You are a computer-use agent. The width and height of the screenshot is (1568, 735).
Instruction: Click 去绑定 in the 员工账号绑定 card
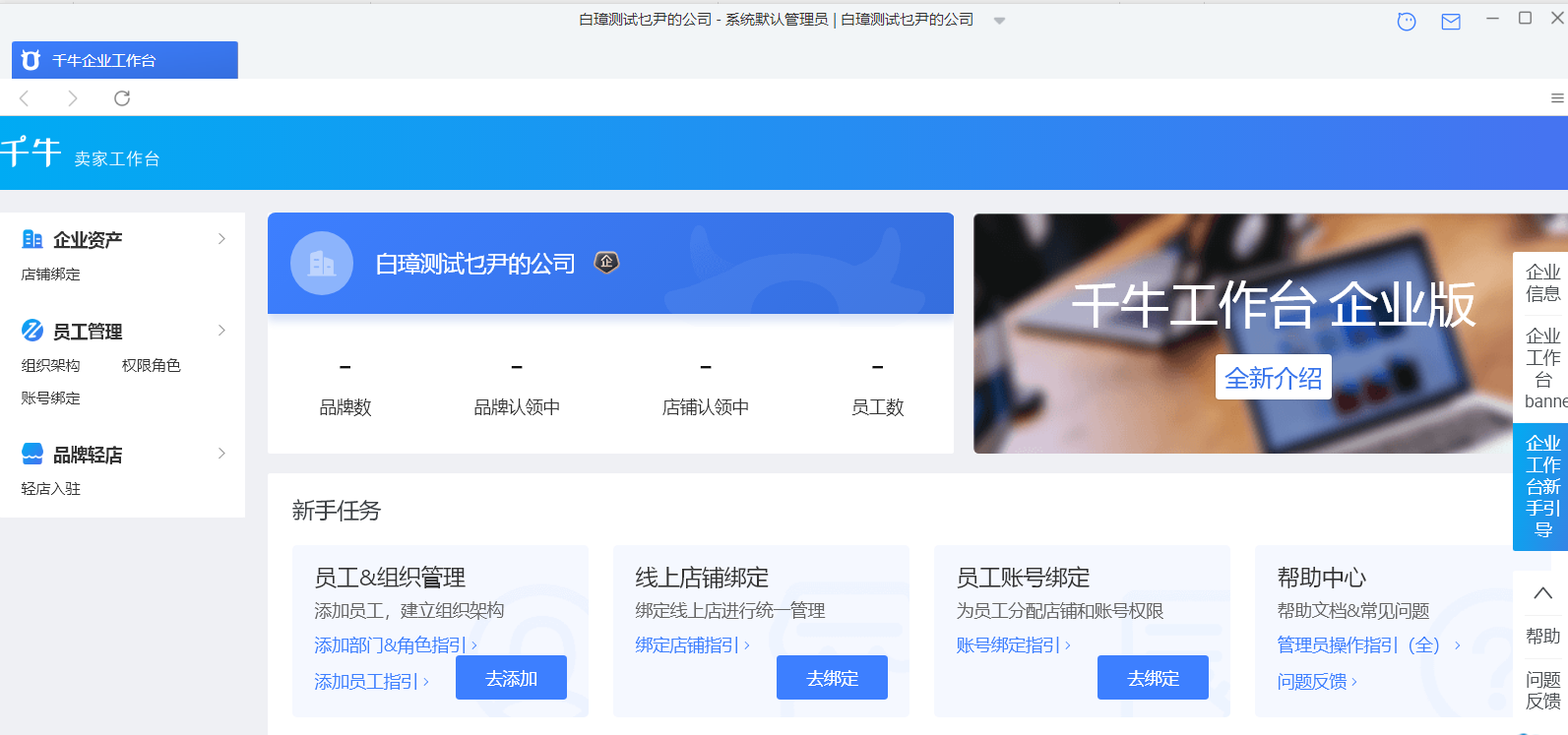click(x=1153, y=678)
